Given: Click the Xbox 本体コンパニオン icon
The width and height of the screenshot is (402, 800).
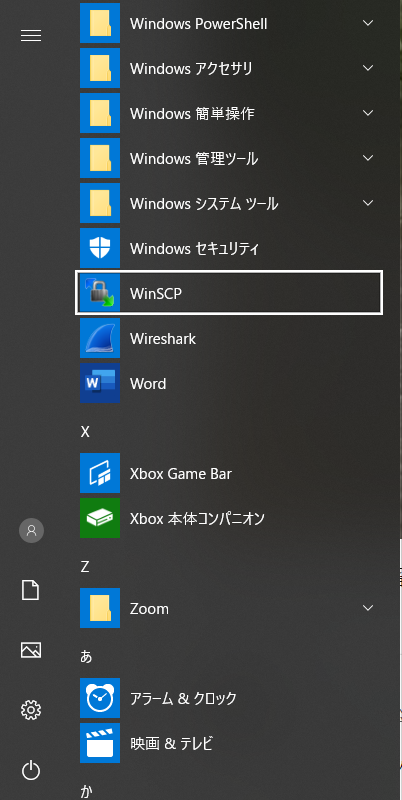Looking at the screenshot, I should point(100,518).
